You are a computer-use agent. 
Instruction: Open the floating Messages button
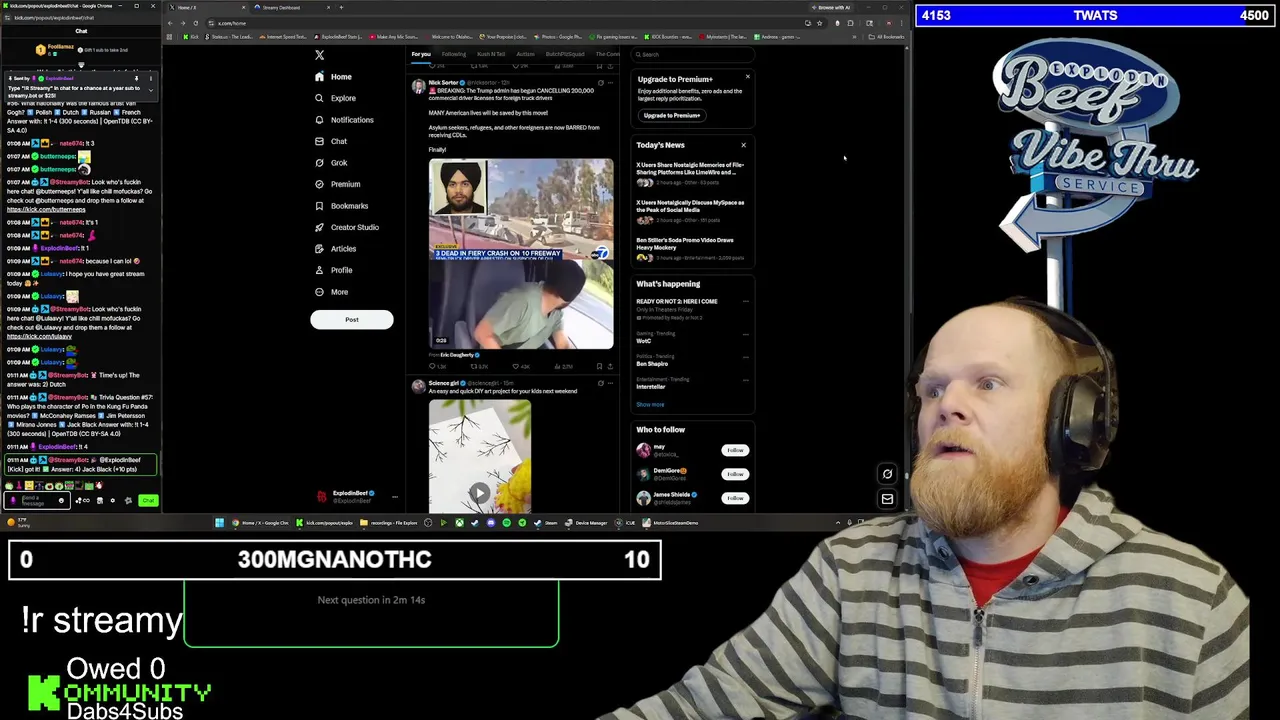coord(887,498)
